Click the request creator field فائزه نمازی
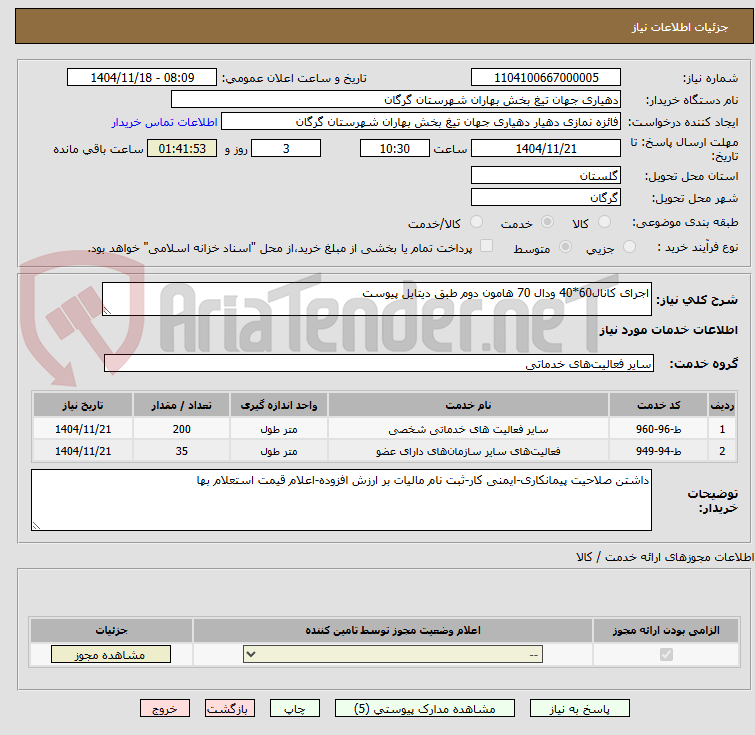This screenshot has width=755, height=735. 421,122
